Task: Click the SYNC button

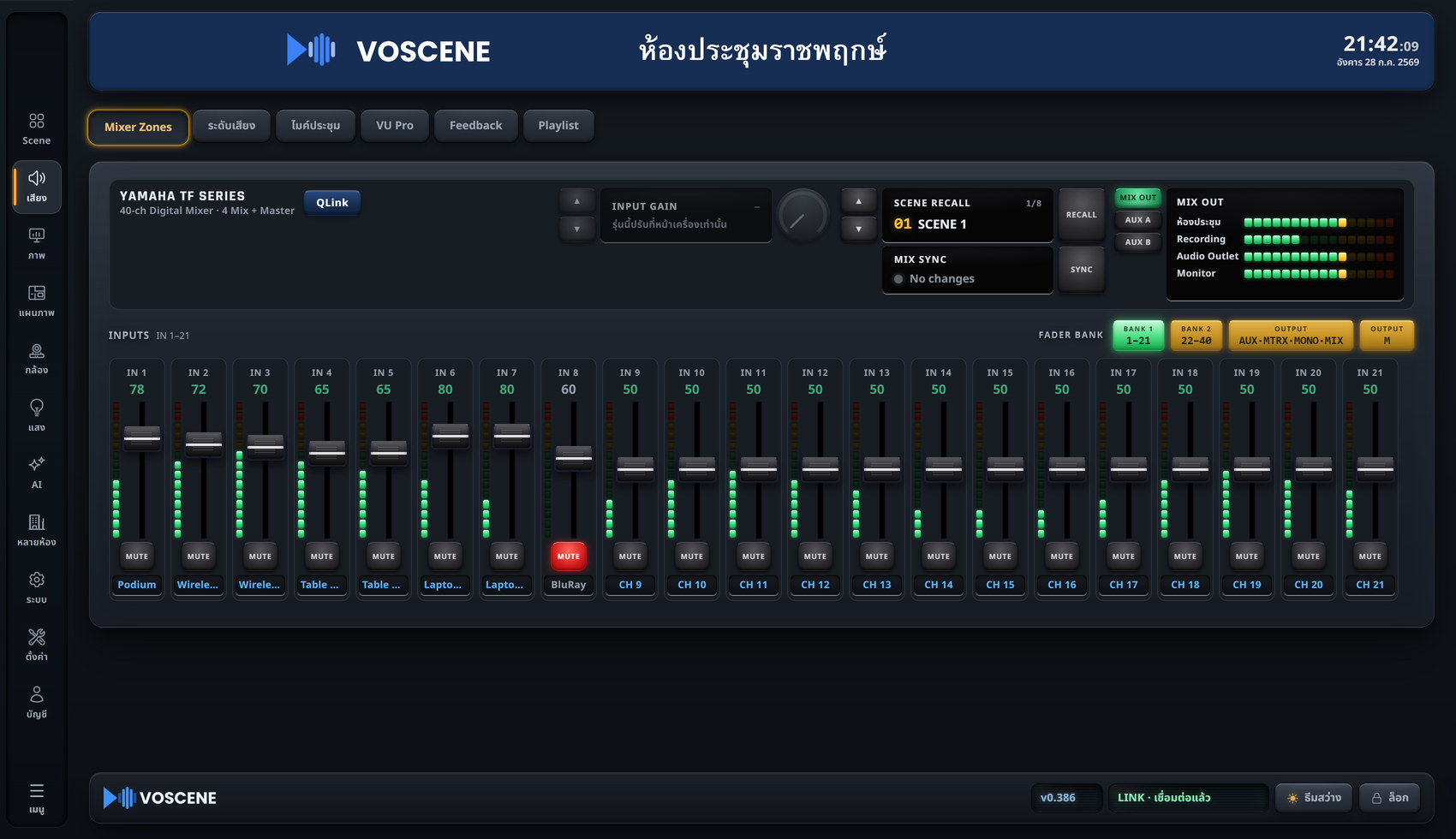Action: (x=1081, y=270)
